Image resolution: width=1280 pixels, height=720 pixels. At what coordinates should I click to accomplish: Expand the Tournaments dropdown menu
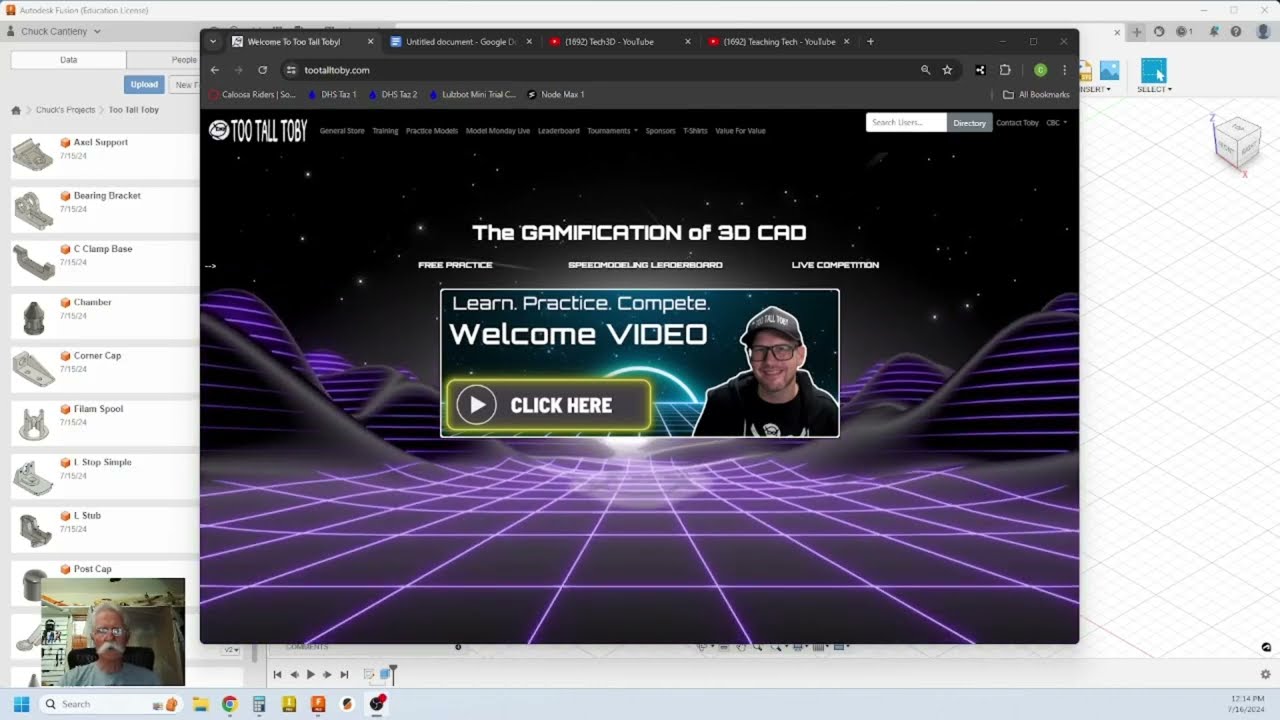click(612, 131)
